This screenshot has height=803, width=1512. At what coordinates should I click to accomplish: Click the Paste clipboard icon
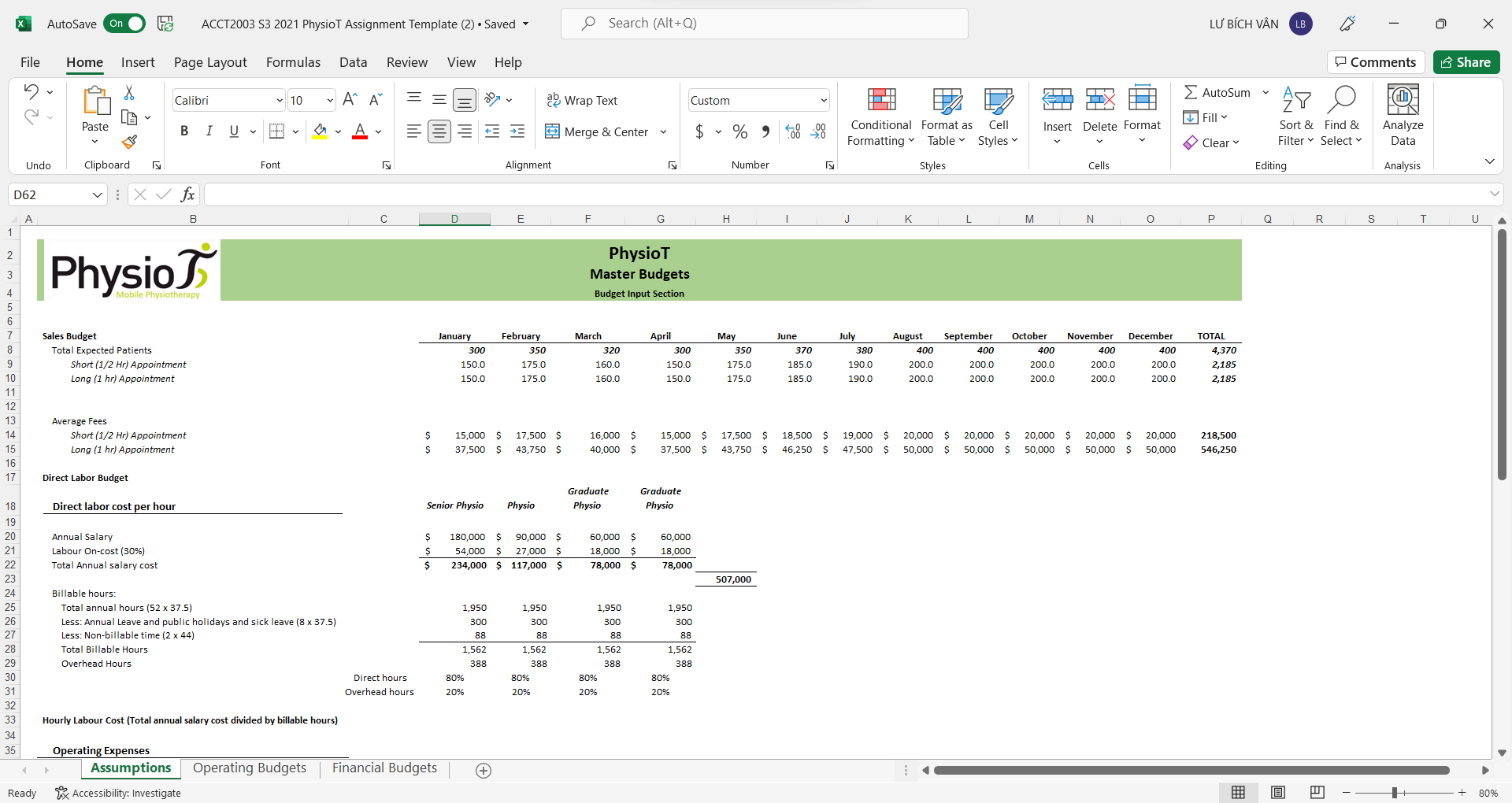coord(95,101)
